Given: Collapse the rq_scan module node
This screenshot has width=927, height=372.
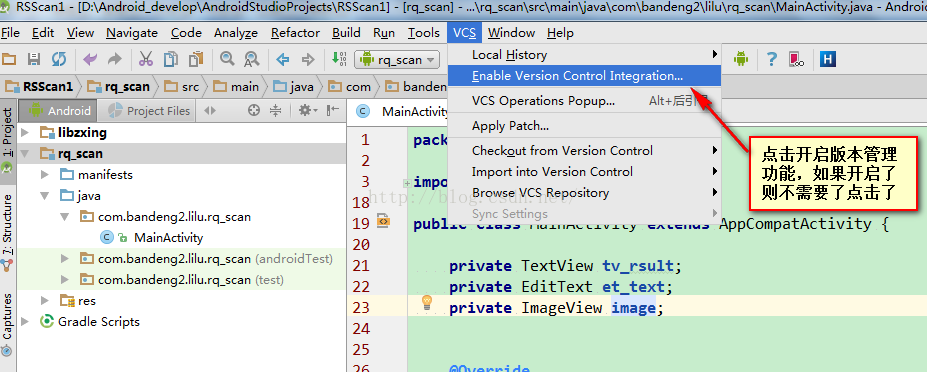Looking at the screenshot, I should tap(24, 154).
